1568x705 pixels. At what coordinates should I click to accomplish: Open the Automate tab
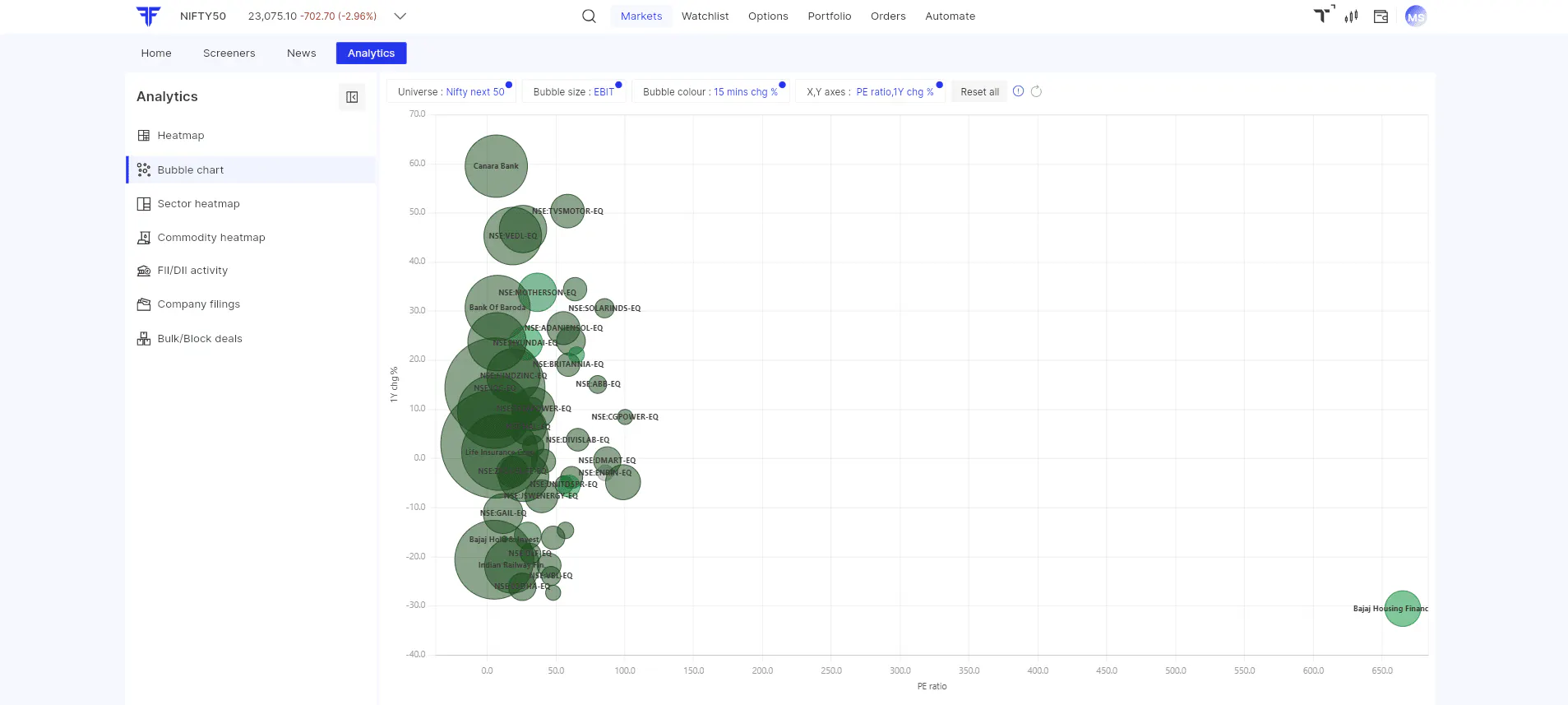[951, 16]
